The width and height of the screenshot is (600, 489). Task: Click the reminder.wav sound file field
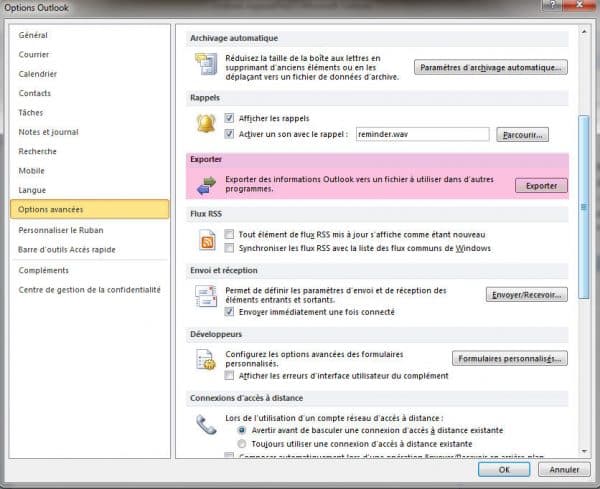(421, 134)
